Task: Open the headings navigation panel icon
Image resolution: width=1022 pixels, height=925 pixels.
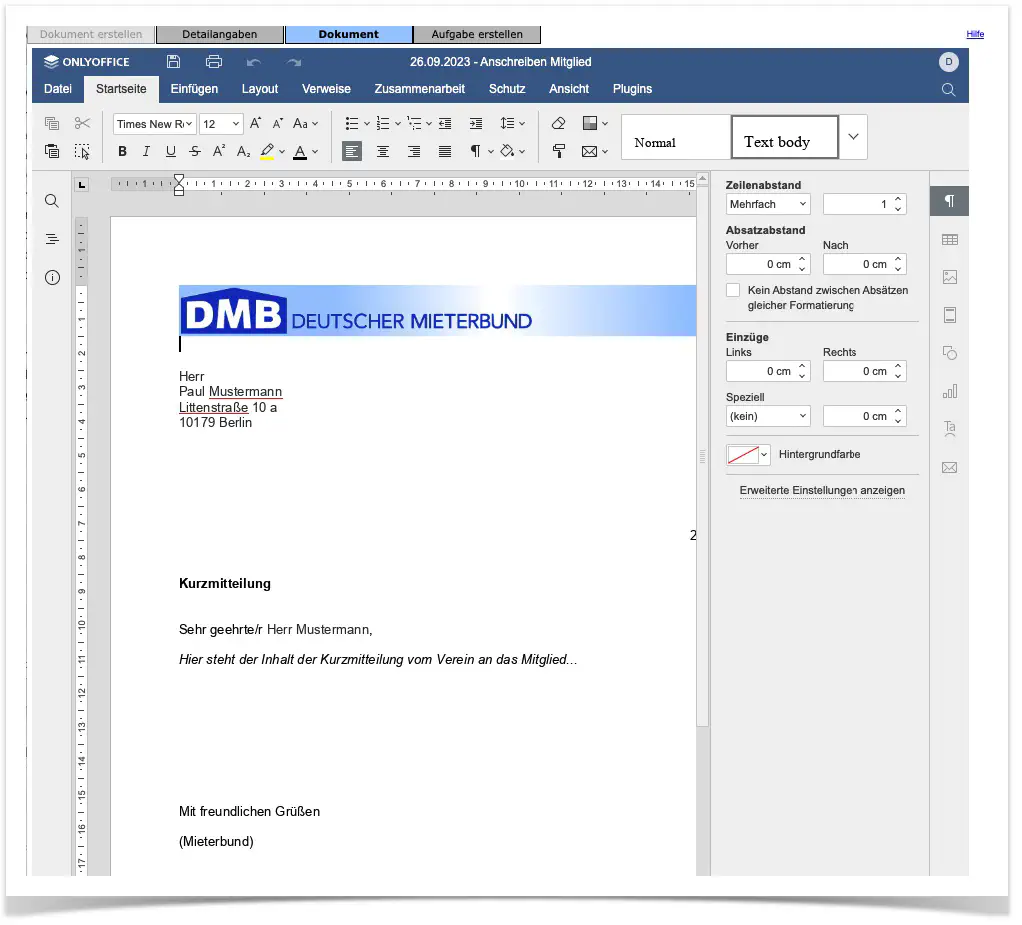Action: click(52, 239)
